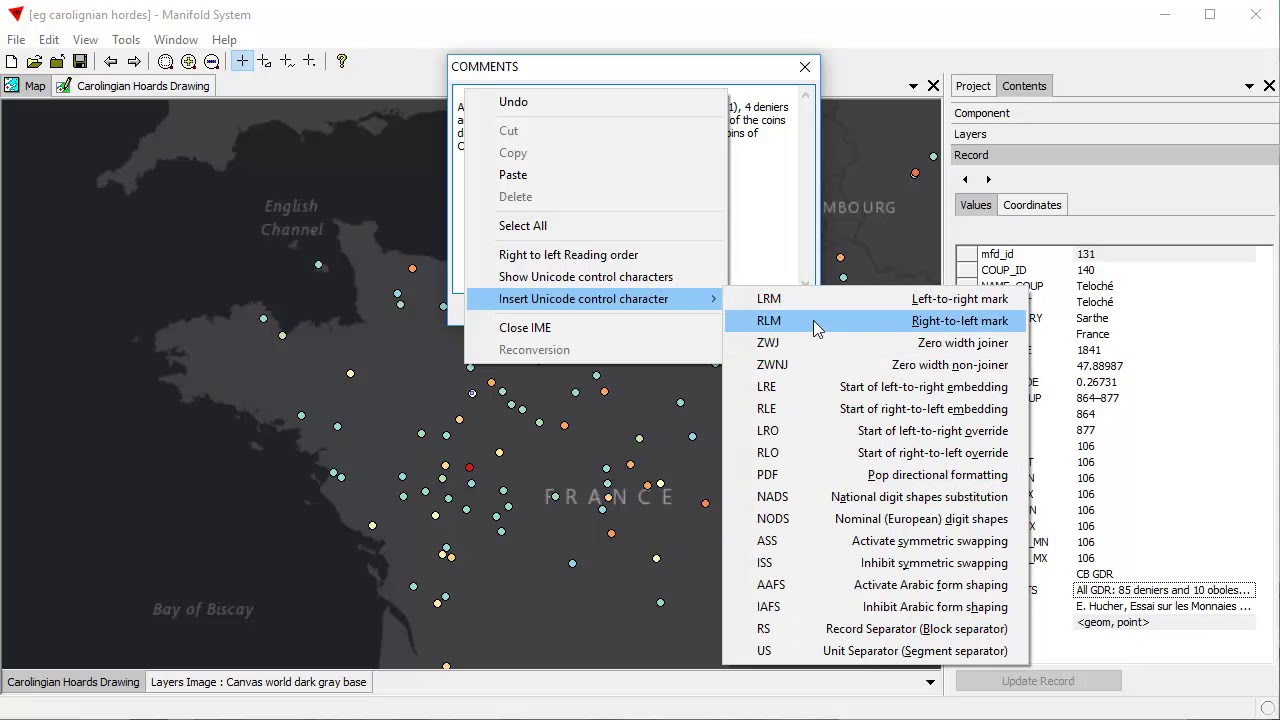The width and height of the screenshot is (1280, 720).
Task: Choose Paste in context menu
Action: point(596,175)
